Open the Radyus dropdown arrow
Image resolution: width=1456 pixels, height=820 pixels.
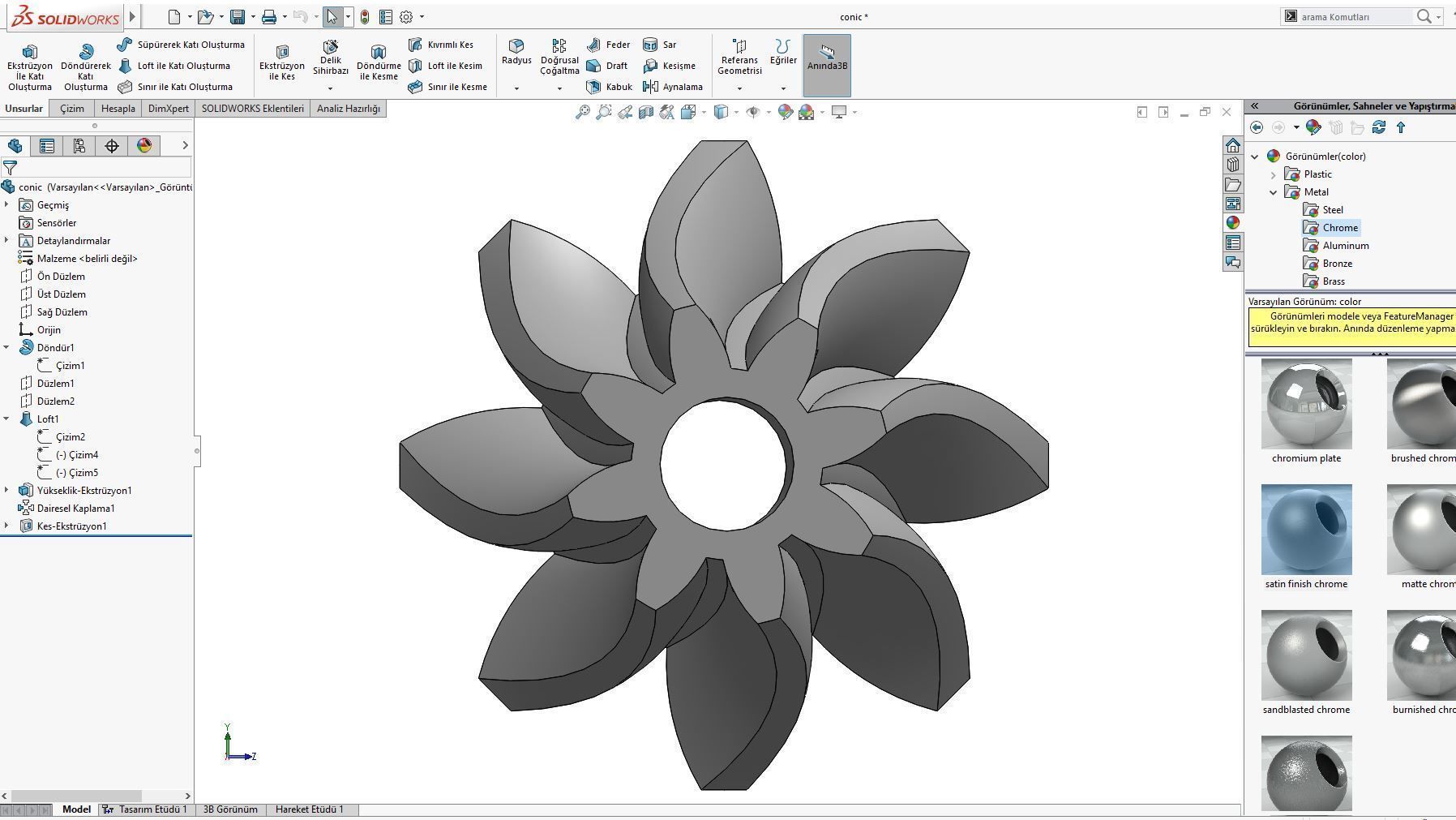(x=516, y=88)
